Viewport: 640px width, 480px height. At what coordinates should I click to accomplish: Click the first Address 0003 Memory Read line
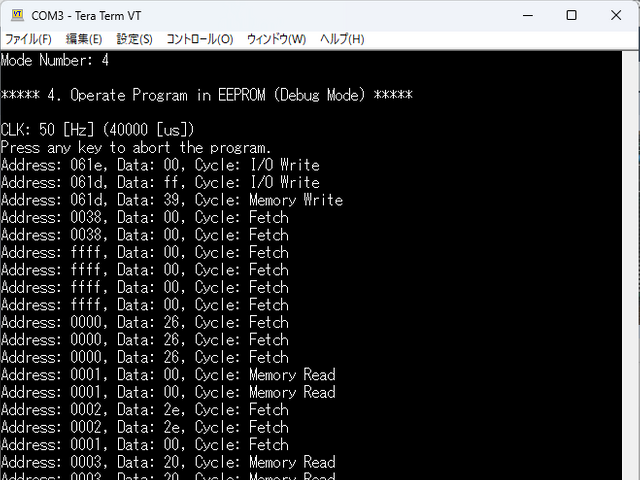pos(167,462)
